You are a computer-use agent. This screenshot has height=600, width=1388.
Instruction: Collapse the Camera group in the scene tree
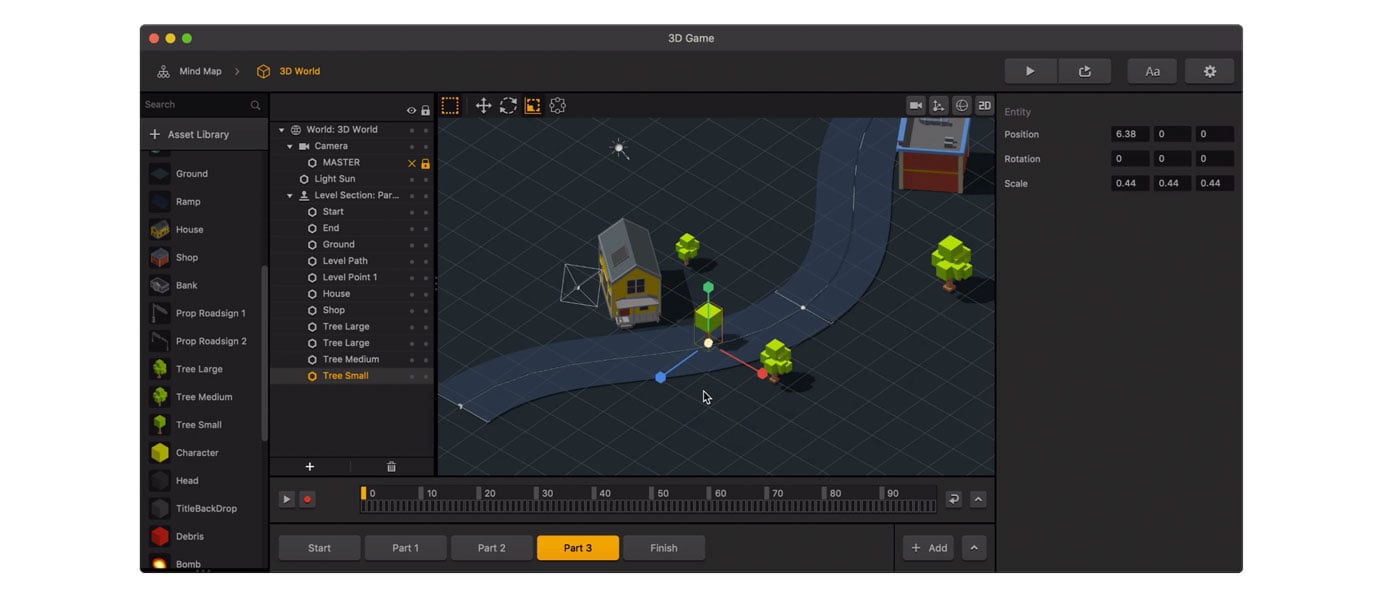click(x=289, y=145)
